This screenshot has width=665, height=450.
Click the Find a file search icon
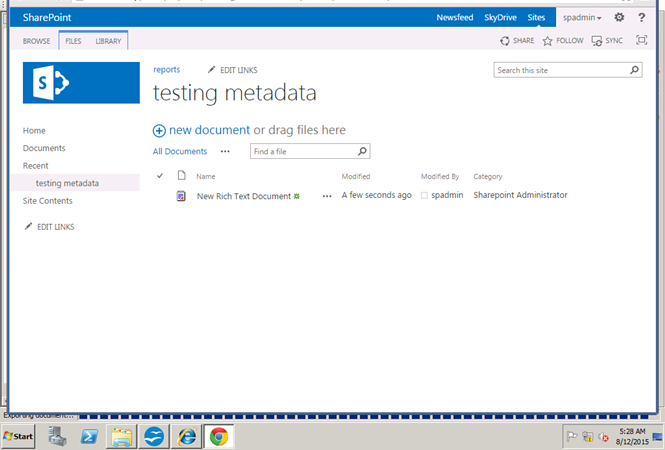coord(362,151)
